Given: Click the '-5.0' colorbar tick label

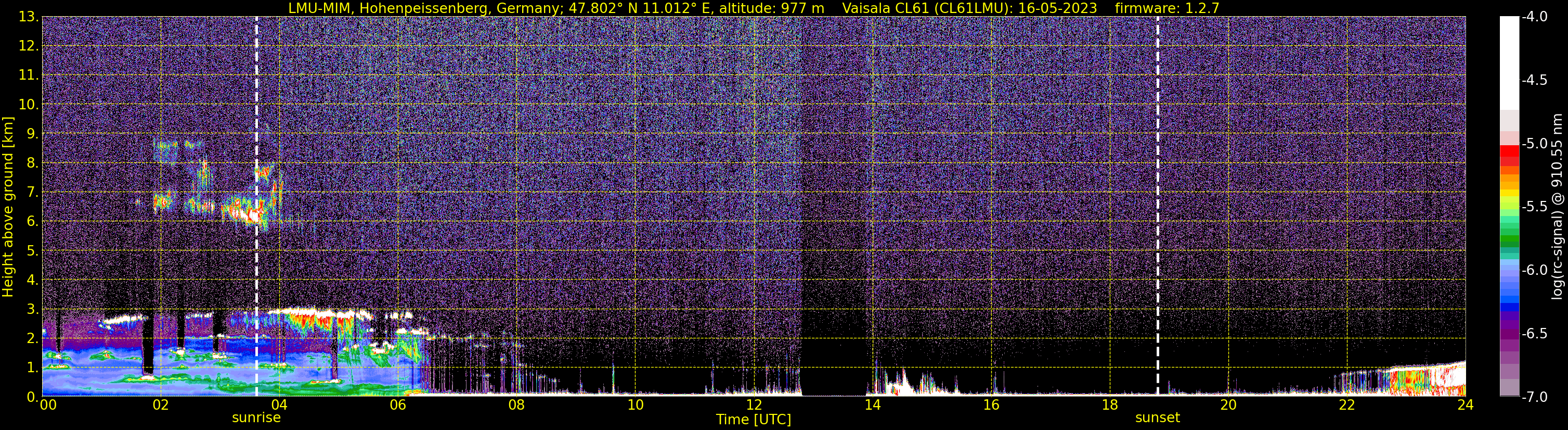Looking at the screenshot, I should pos(1535,144).
